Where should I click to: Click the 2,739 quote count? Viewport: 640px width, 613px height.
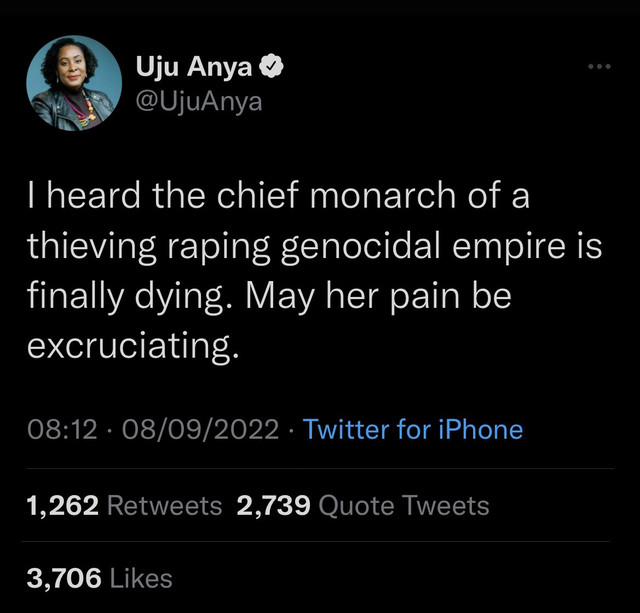(x=273, y=505)
